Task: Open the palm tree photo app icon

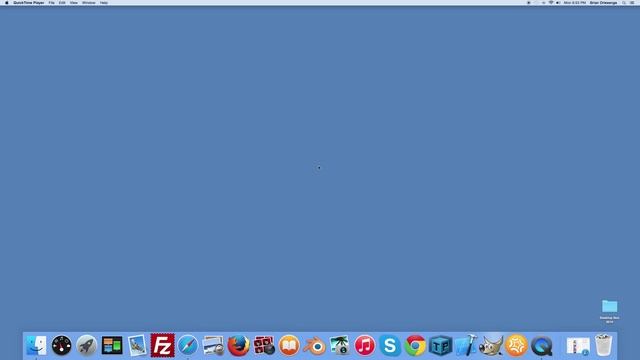Action: point(340,345)
